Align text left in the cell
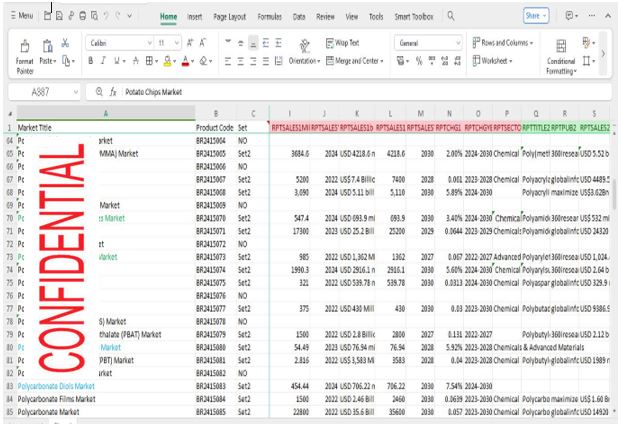The image size is (622, 430). 228,61
